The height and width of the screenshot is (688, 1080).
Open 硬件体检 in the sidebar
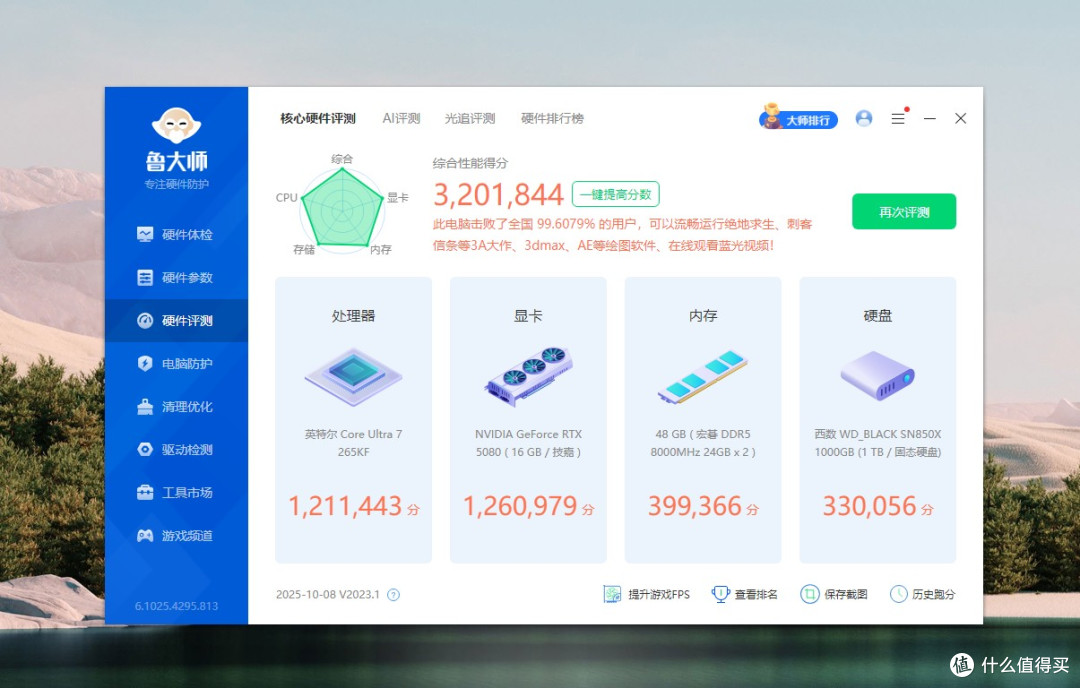point(176,235)
